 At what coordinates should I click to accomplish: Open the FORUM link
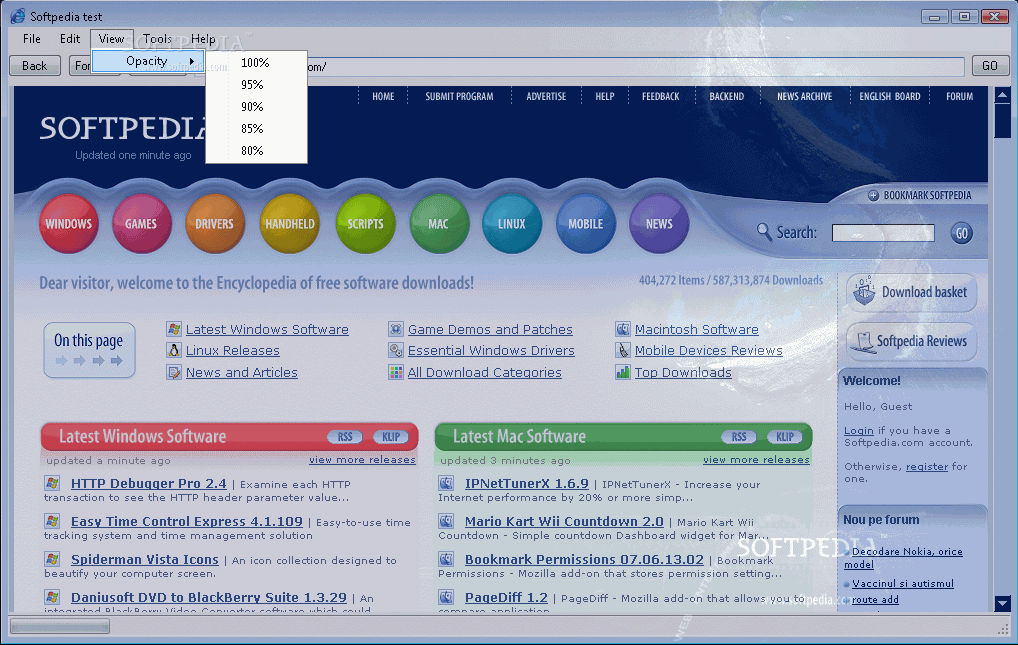point(959,96)
